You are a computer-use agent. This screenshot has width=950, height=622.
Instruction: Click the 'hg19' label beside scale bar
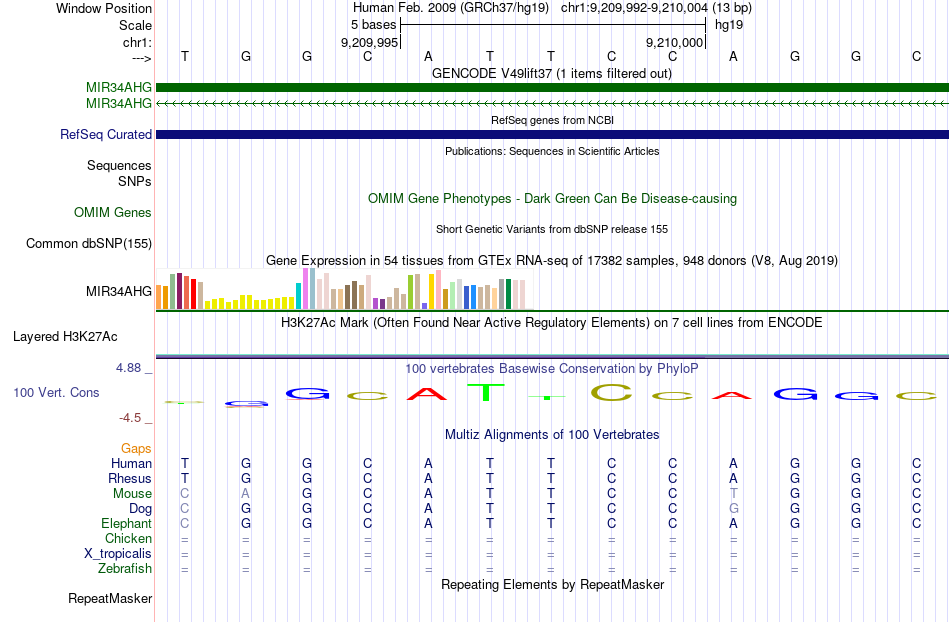[729, 25]
